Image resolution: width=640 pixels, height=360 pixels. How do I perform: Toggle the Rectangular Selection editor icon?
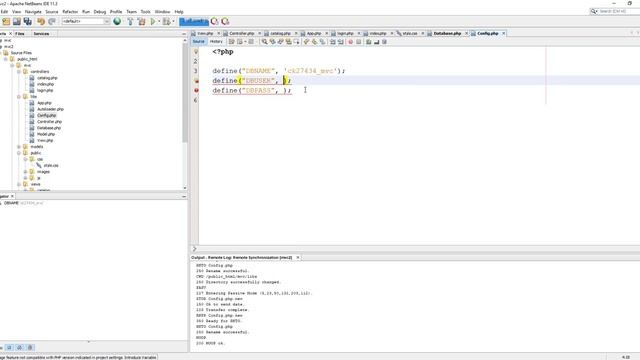pyautogui.click(x=296, y=42)
